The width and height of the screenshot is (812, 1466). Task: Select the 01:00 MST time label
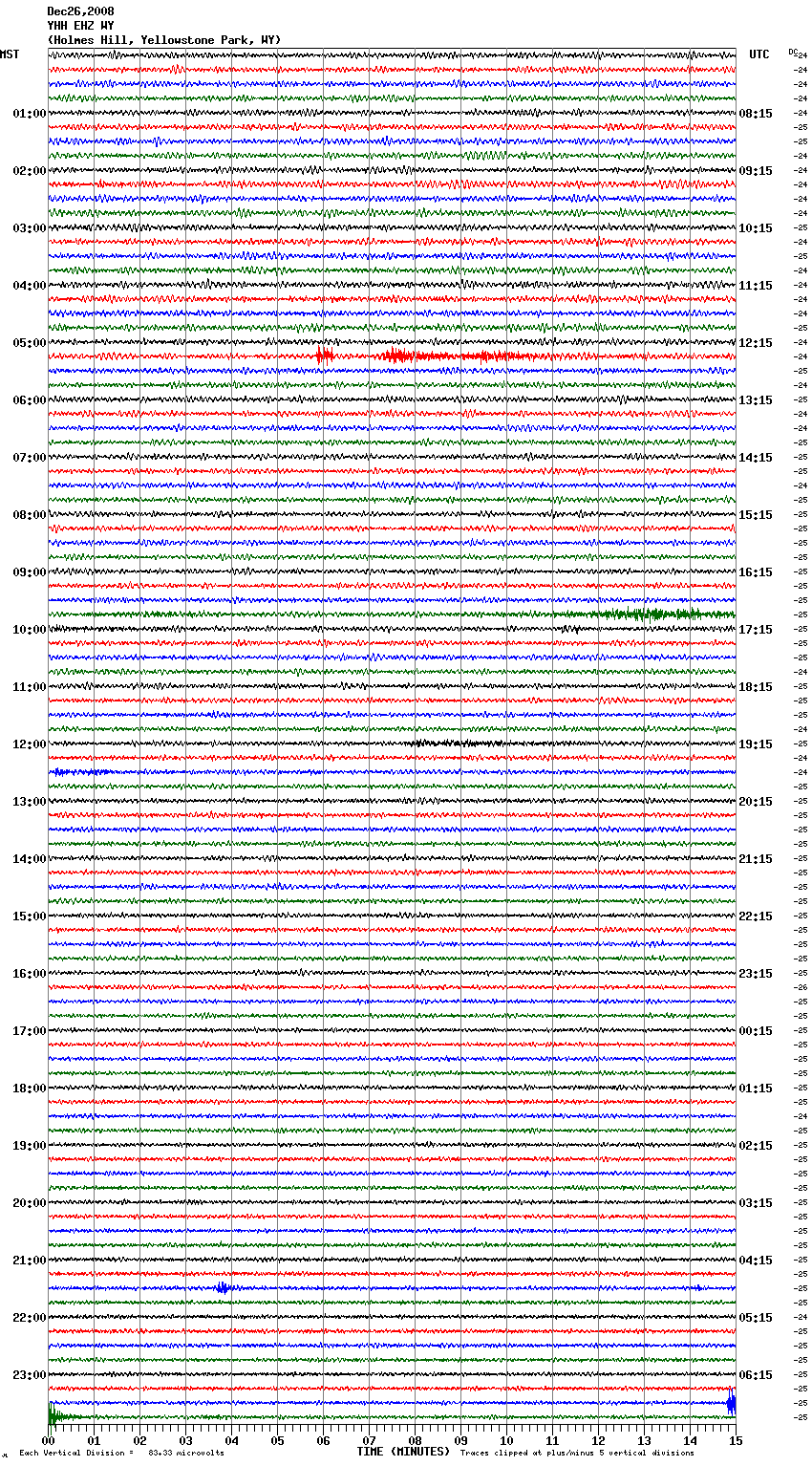29,114
